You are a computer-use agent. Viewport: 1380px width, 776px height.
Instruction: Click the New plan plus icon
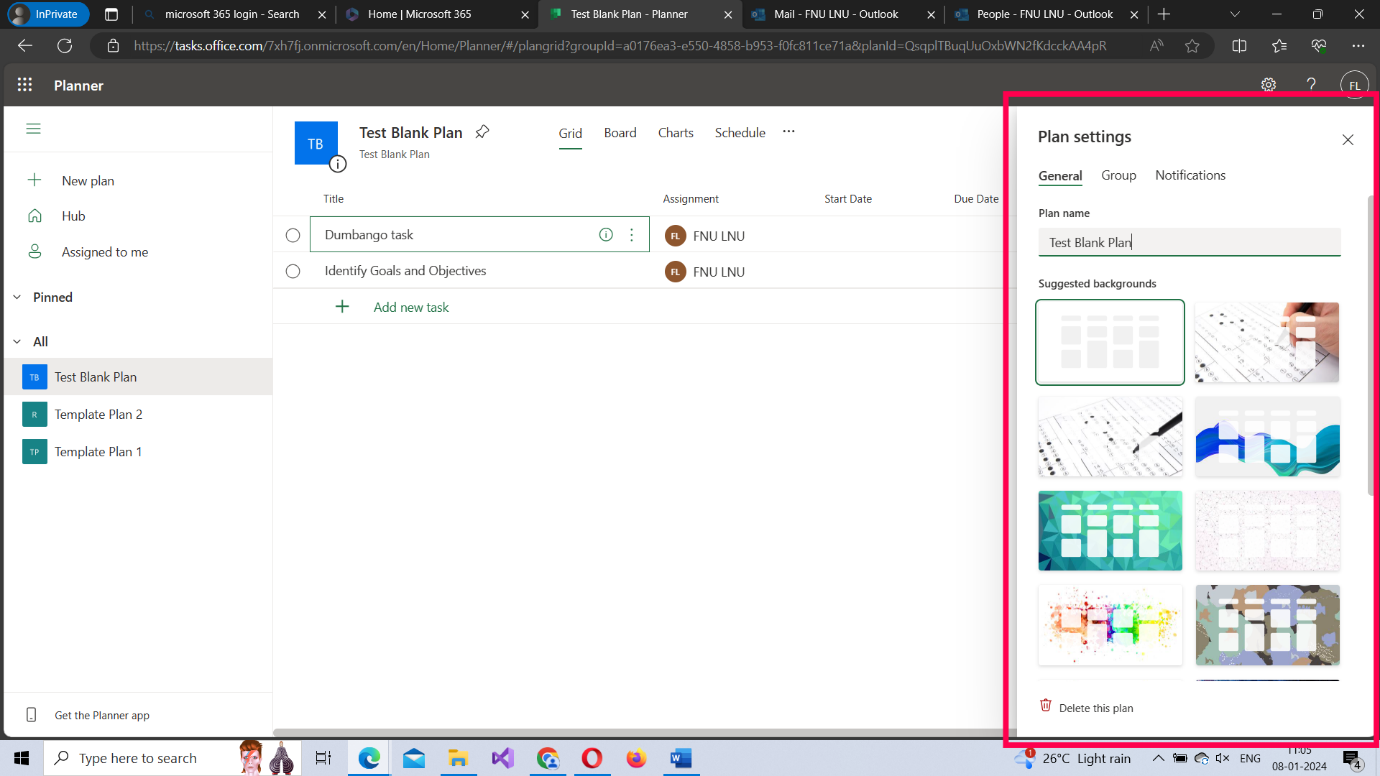(35, 180)
